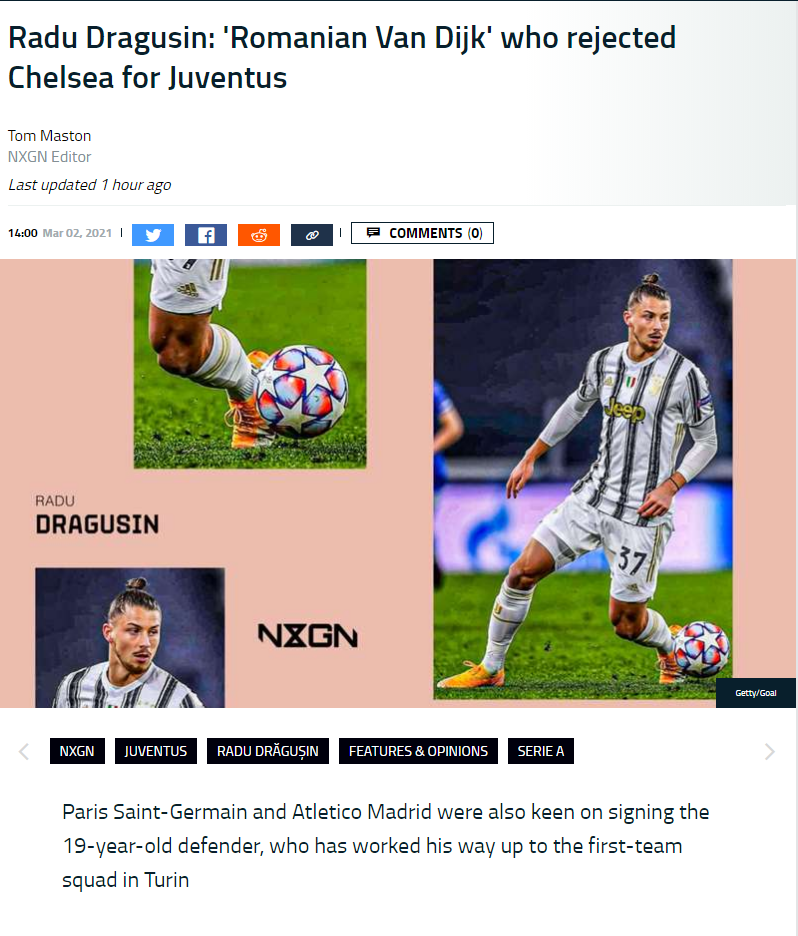798x936 pixels.
Task: Click the main photo of player number 37
Action: tap(583, 479)
